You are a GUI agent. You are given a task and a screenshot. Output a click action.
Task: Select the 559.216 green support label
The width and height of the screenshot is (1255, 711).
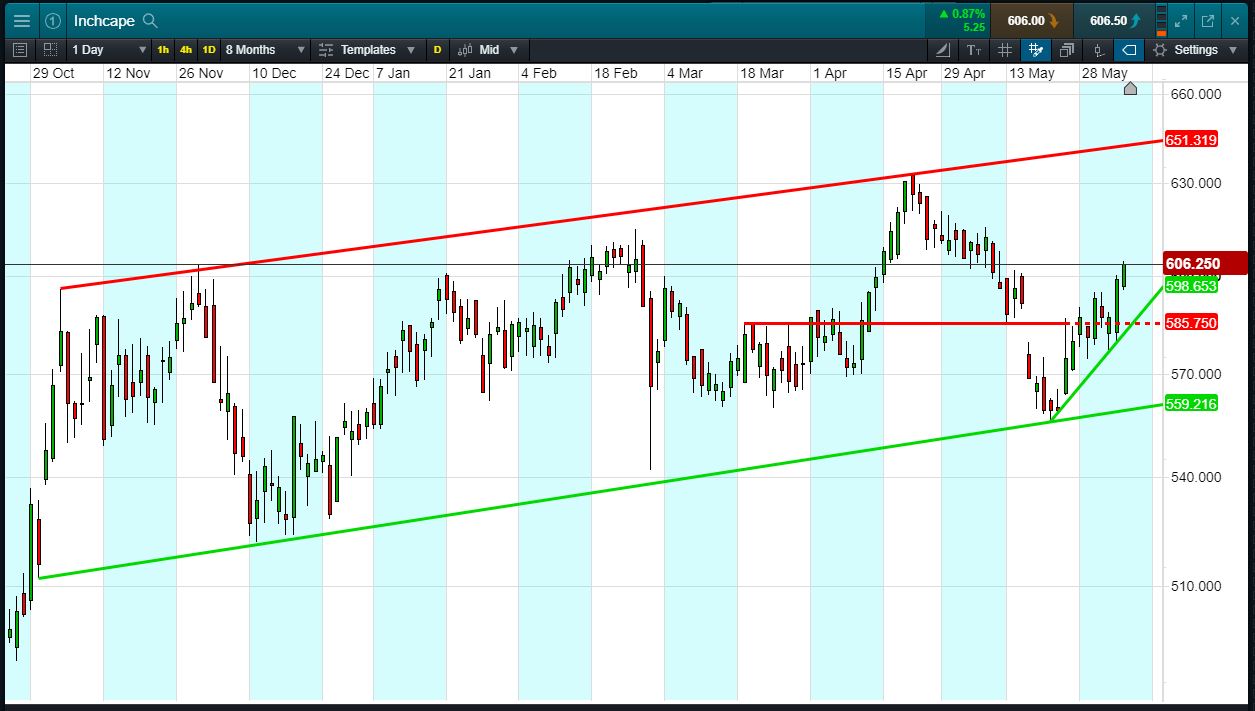point(1192,403)
